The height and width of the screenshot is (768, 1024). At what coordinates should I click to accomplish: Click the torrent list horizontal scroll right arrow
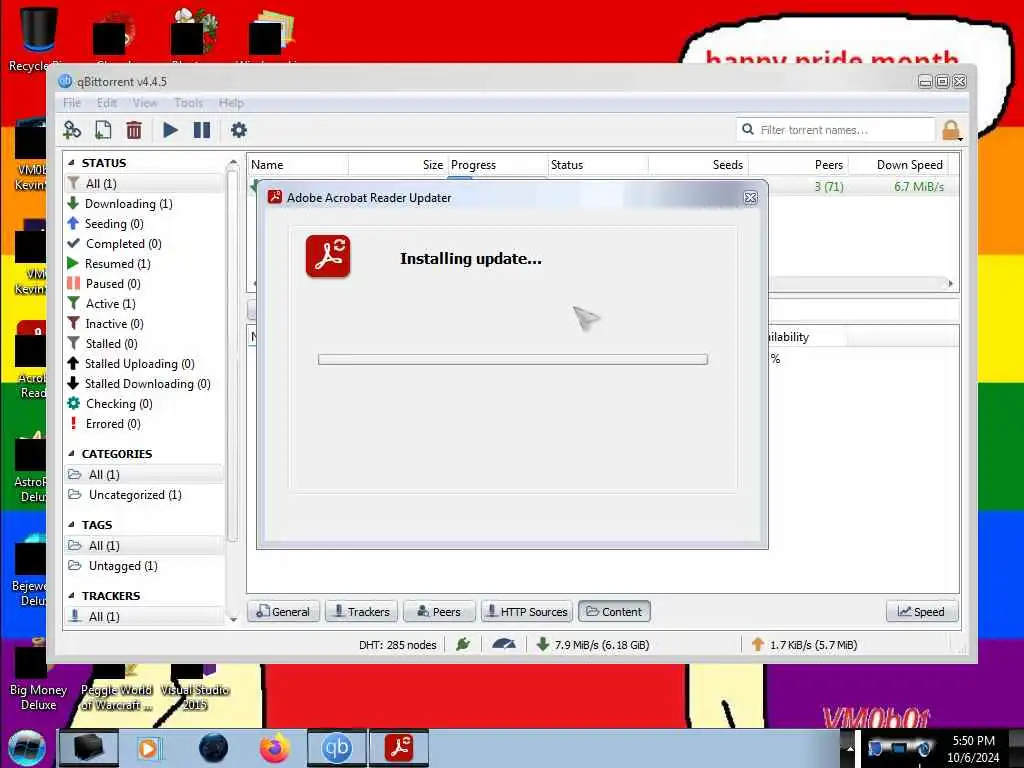click(x=951, y=283)
